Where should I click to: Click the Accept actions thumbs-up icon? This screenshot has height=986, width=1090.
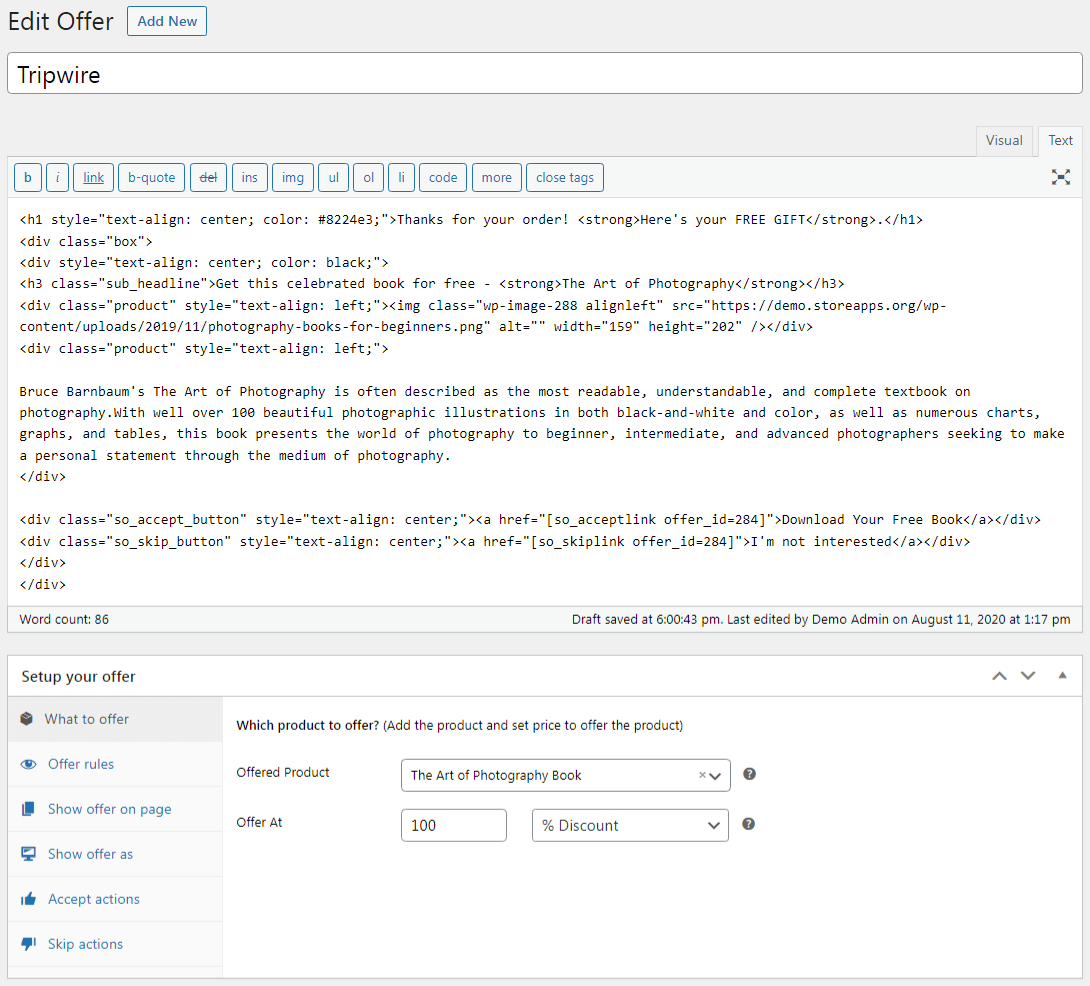coord(29,898)
